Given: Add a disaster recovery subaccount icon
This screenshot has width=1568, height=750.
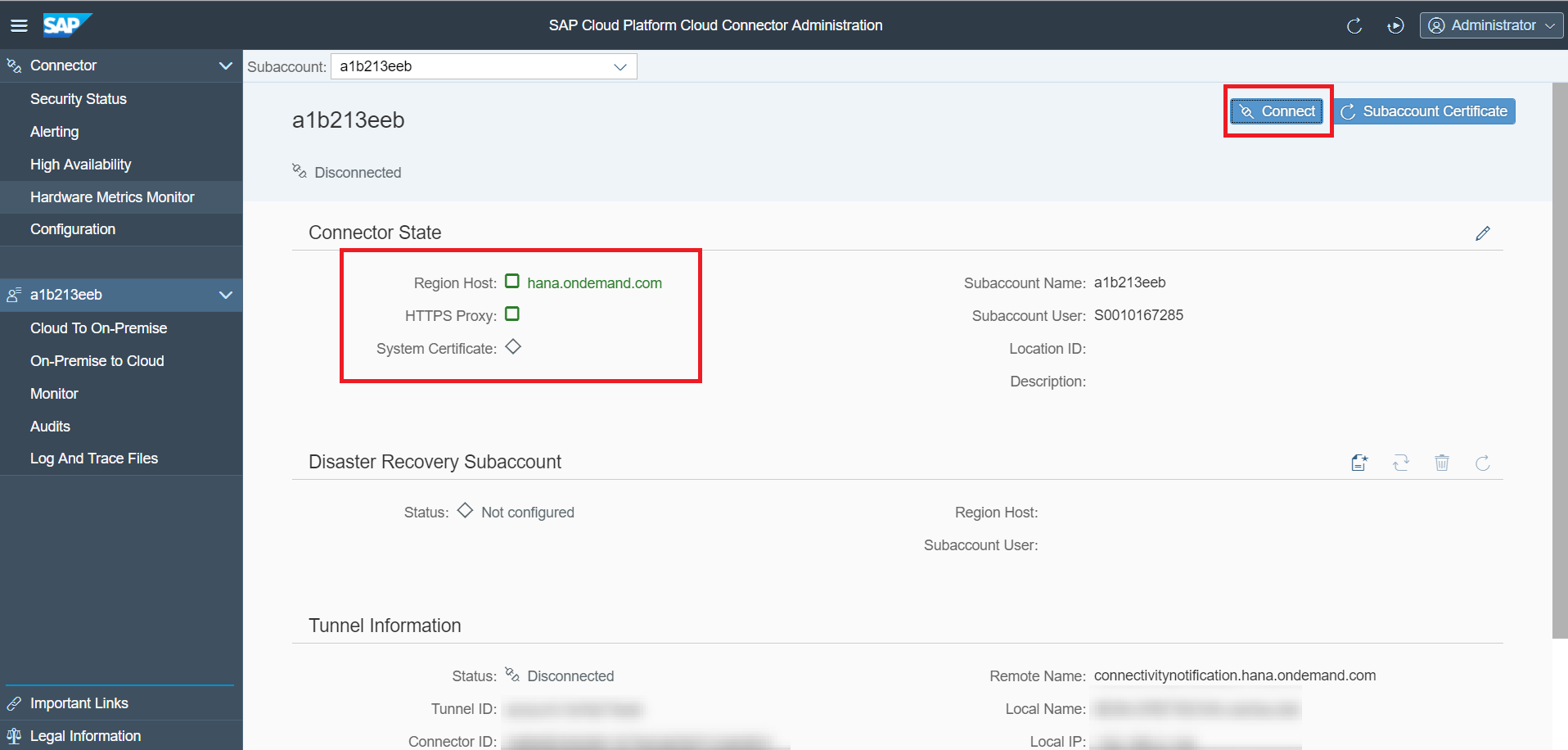Looking at the screenshot, I should 1359,463.
